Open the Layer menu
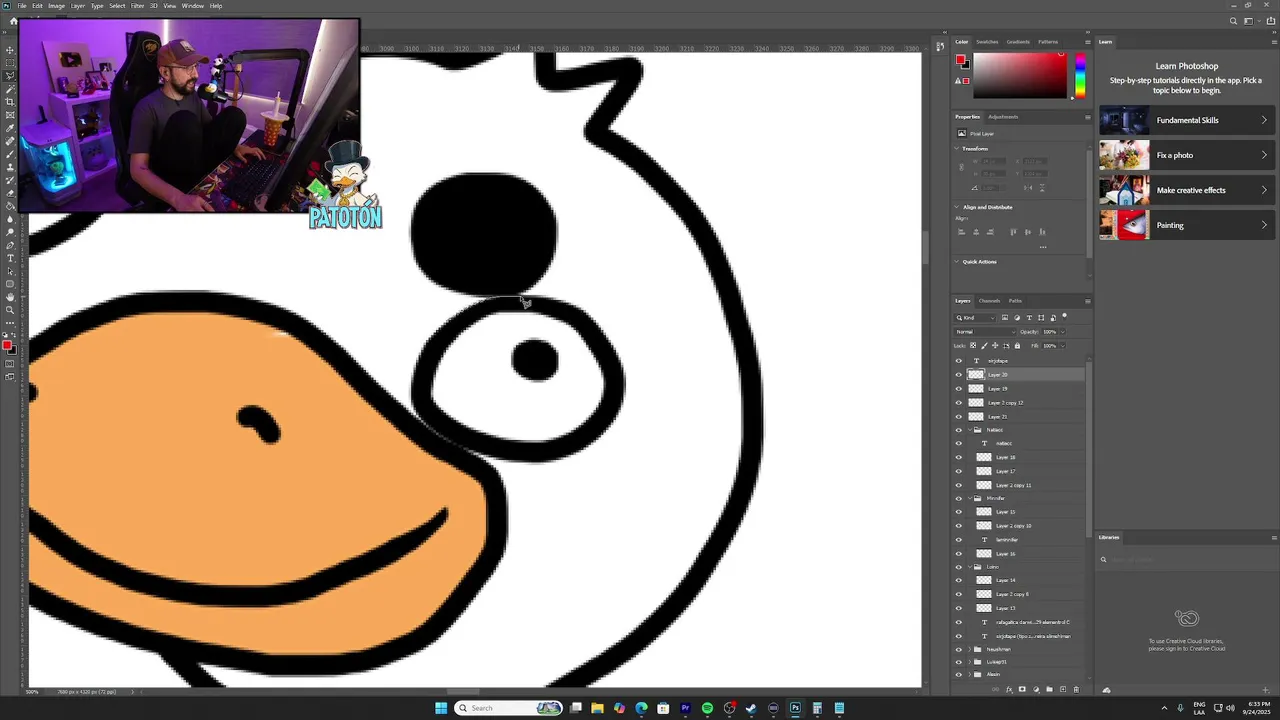 click(x=77, y=6)
